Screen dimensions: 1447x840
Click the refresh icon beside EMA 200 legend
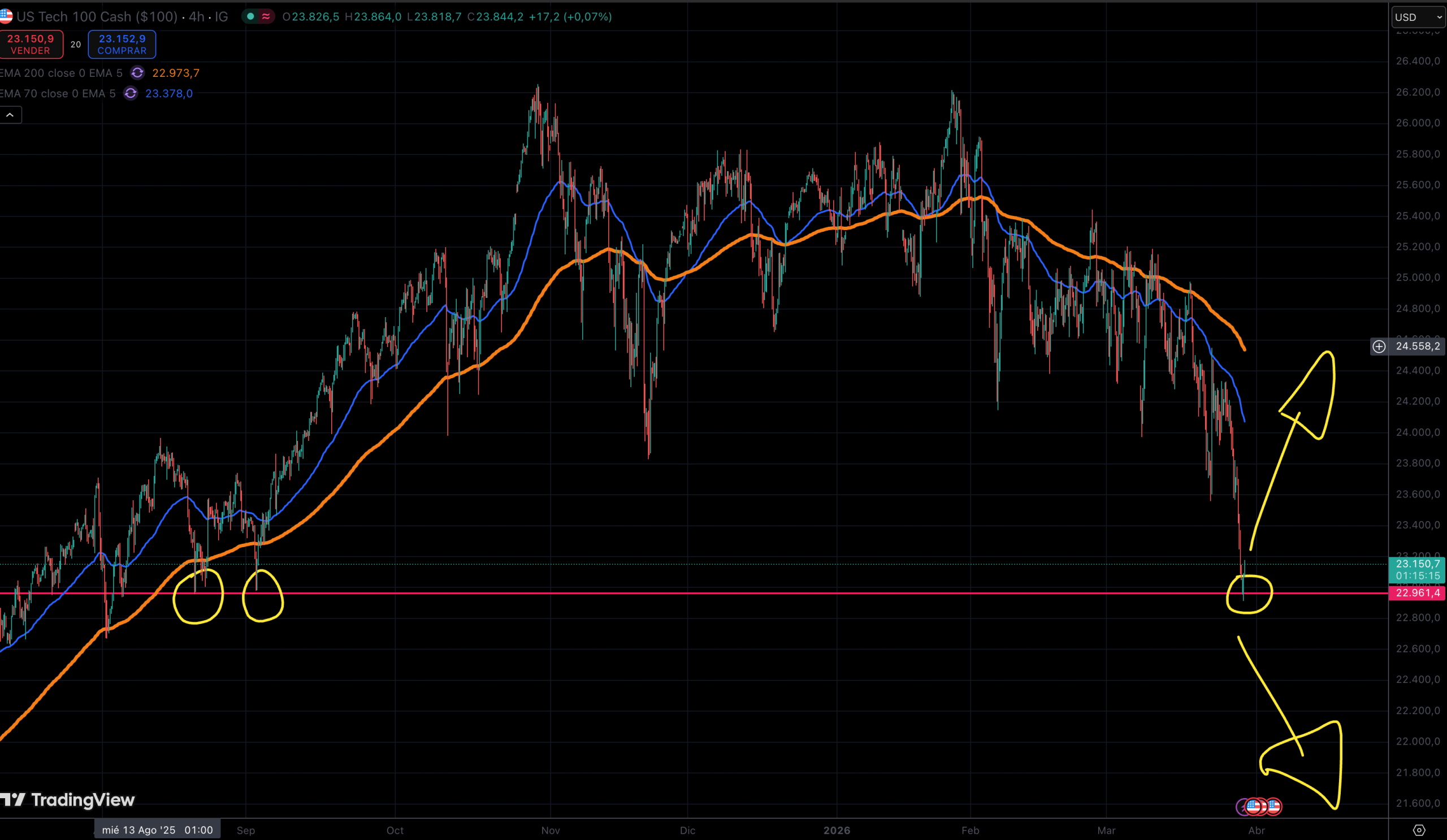[x=137, y=73]
